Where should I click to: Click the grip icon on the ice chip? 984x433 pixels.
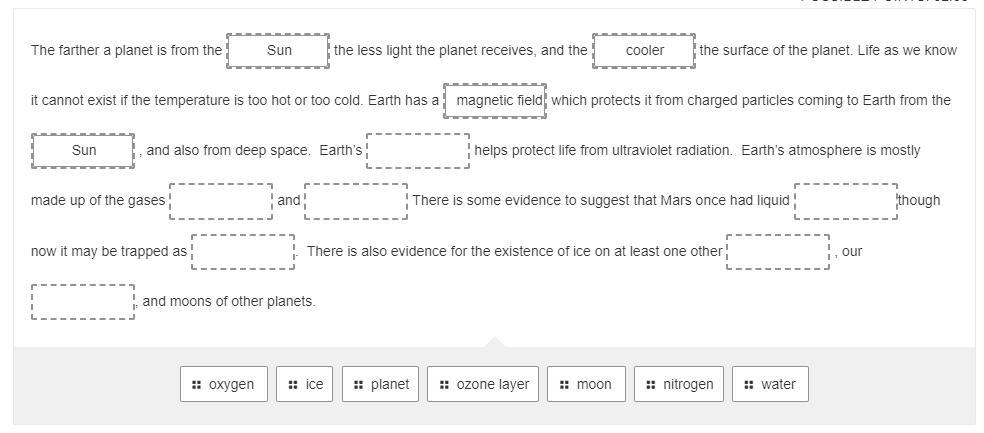[292, 385]
